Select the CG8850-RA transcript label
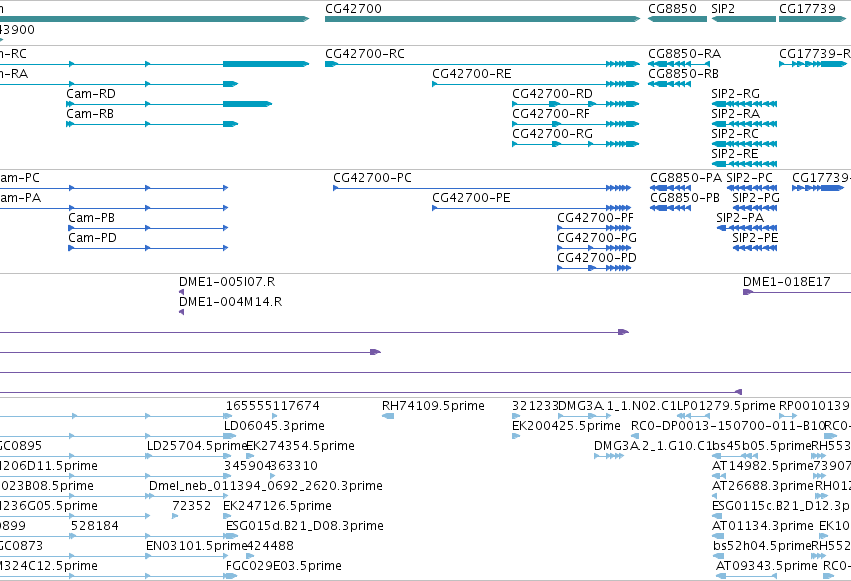Image resolution: width=851 pixels, height=581 pixels. [684, 54]
